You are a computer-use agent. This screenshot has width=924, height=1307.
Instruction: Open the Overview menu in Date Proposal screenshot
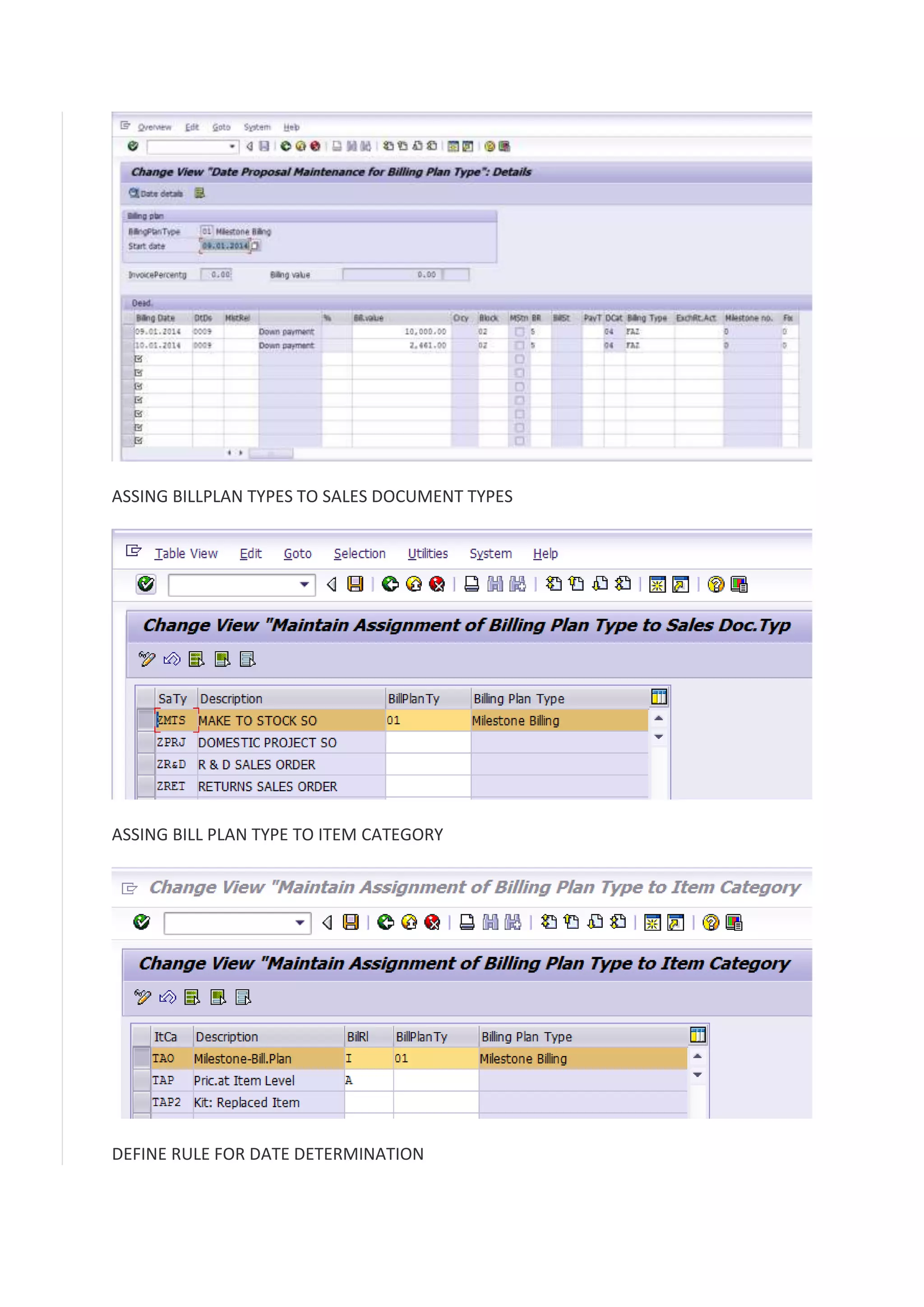coord(154,127)
